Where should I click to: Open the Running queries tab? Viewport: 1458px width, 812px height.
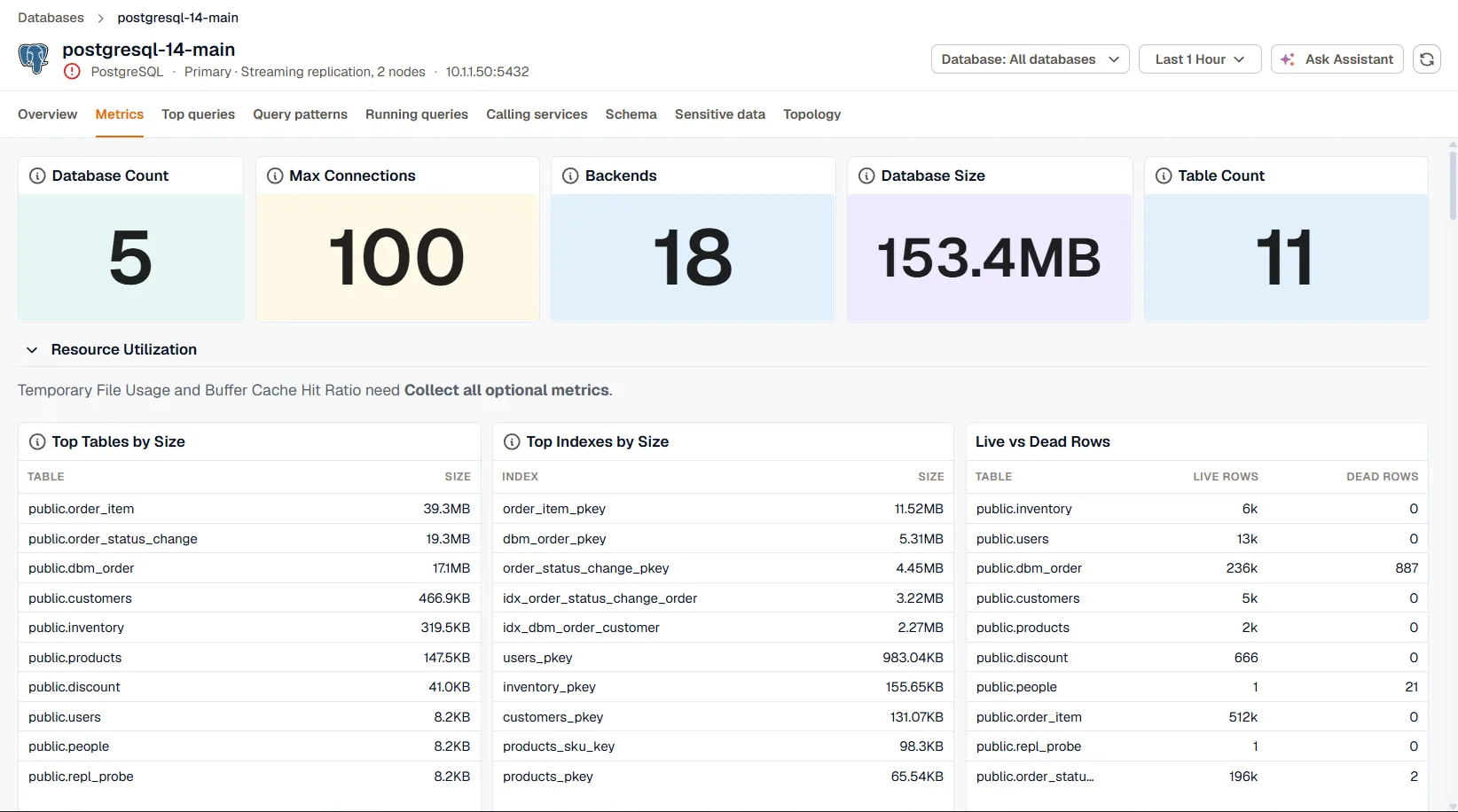point(417,114)
